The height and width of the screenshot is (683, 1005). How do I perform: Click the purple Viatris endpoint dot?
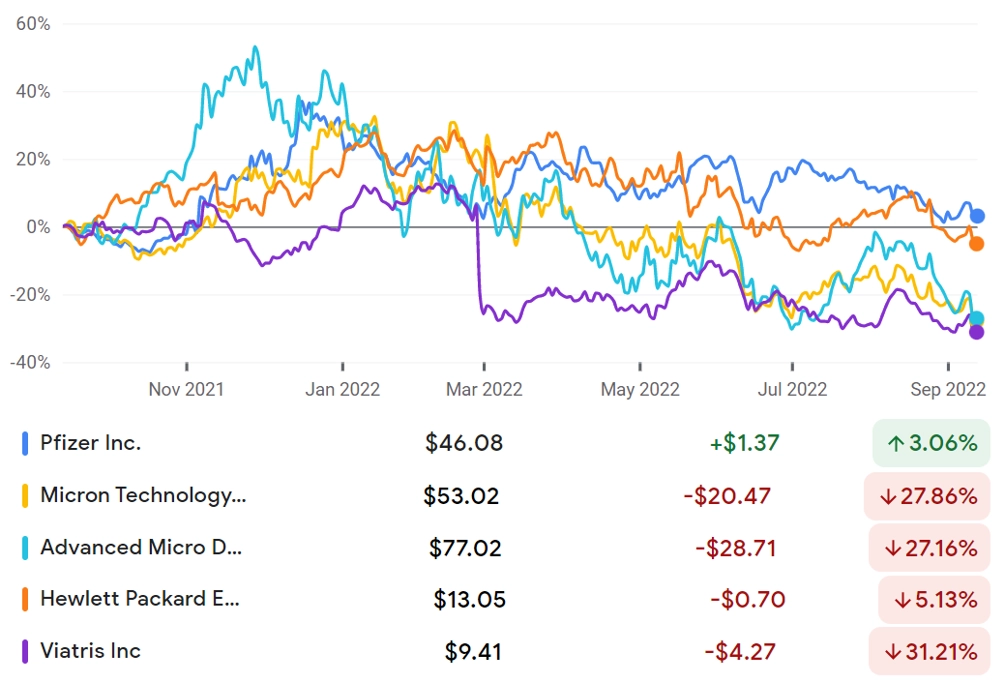click(976, 332)
